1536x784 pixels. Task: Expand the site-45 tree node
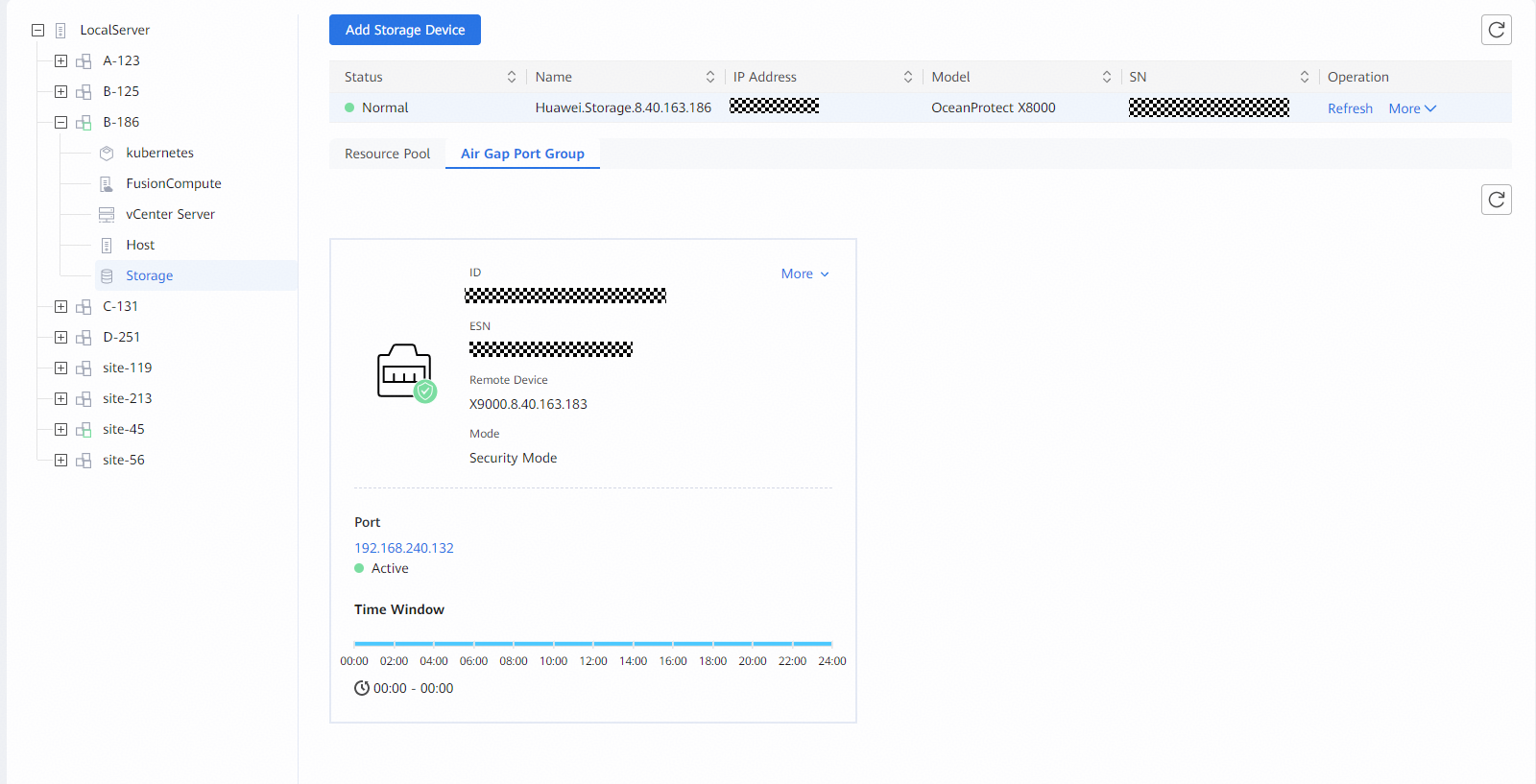pos(60,429)
